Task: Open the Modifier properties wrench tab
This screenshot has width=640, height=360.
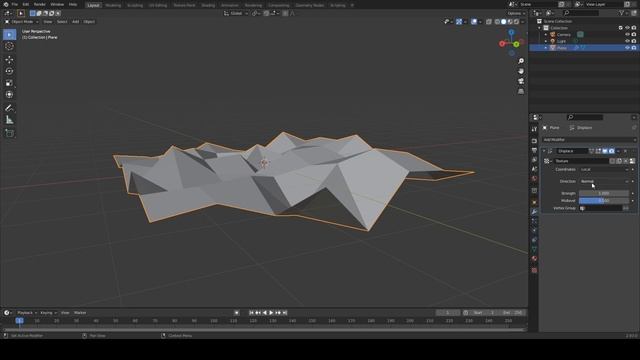Action: [534, 212]
